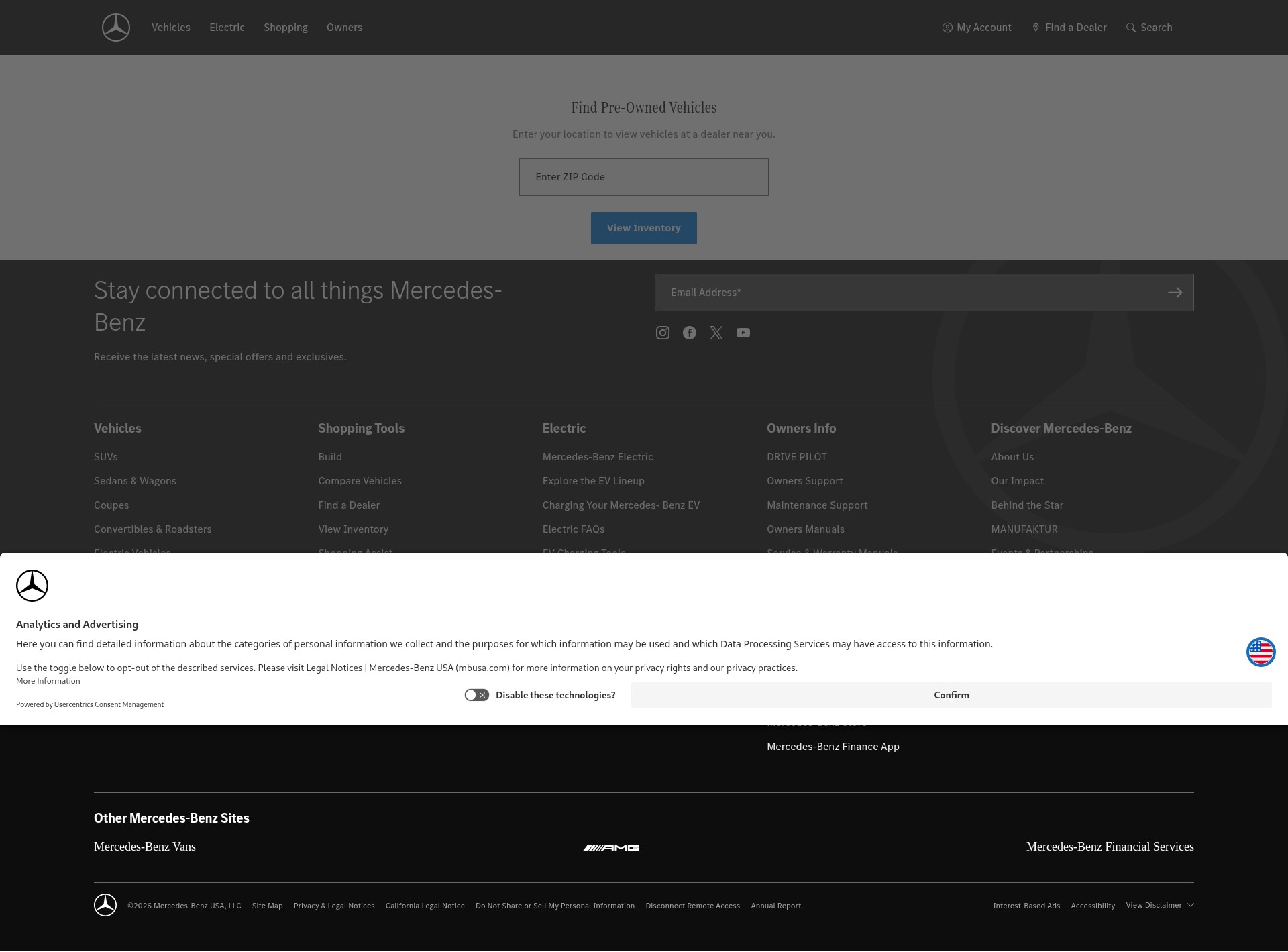Open Sedans & Wagons footer link
Screen dimensions: 1288x952
[x=135, y=481]
